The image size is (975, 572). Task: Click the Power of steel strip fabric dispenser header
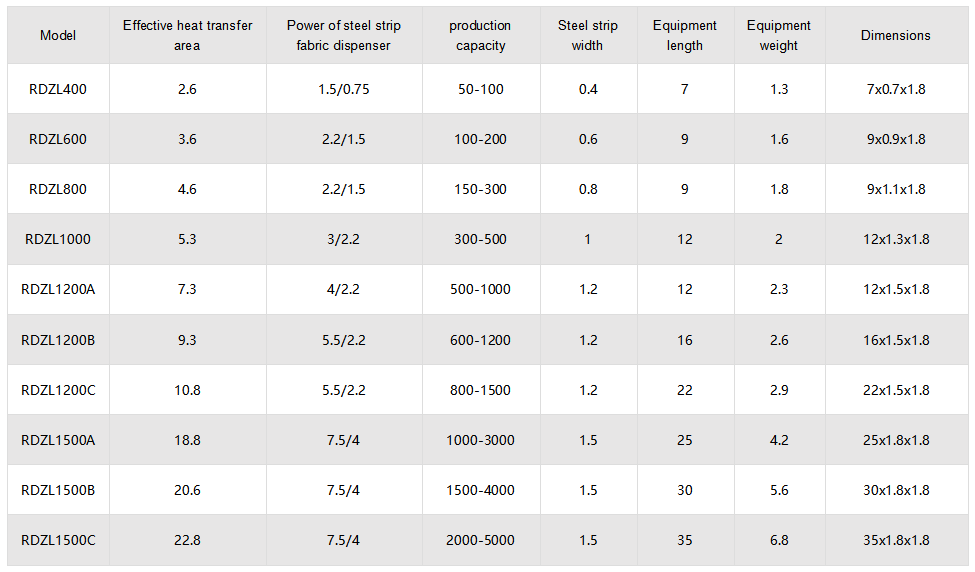343,36
